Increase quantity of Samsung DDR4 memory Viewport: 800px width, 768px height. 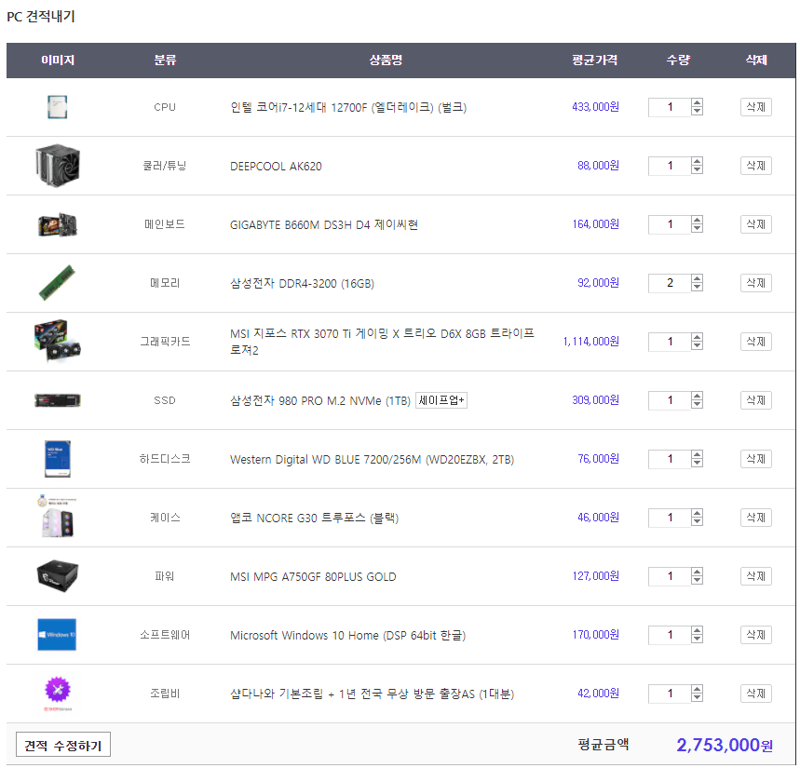tap(696, 279)
